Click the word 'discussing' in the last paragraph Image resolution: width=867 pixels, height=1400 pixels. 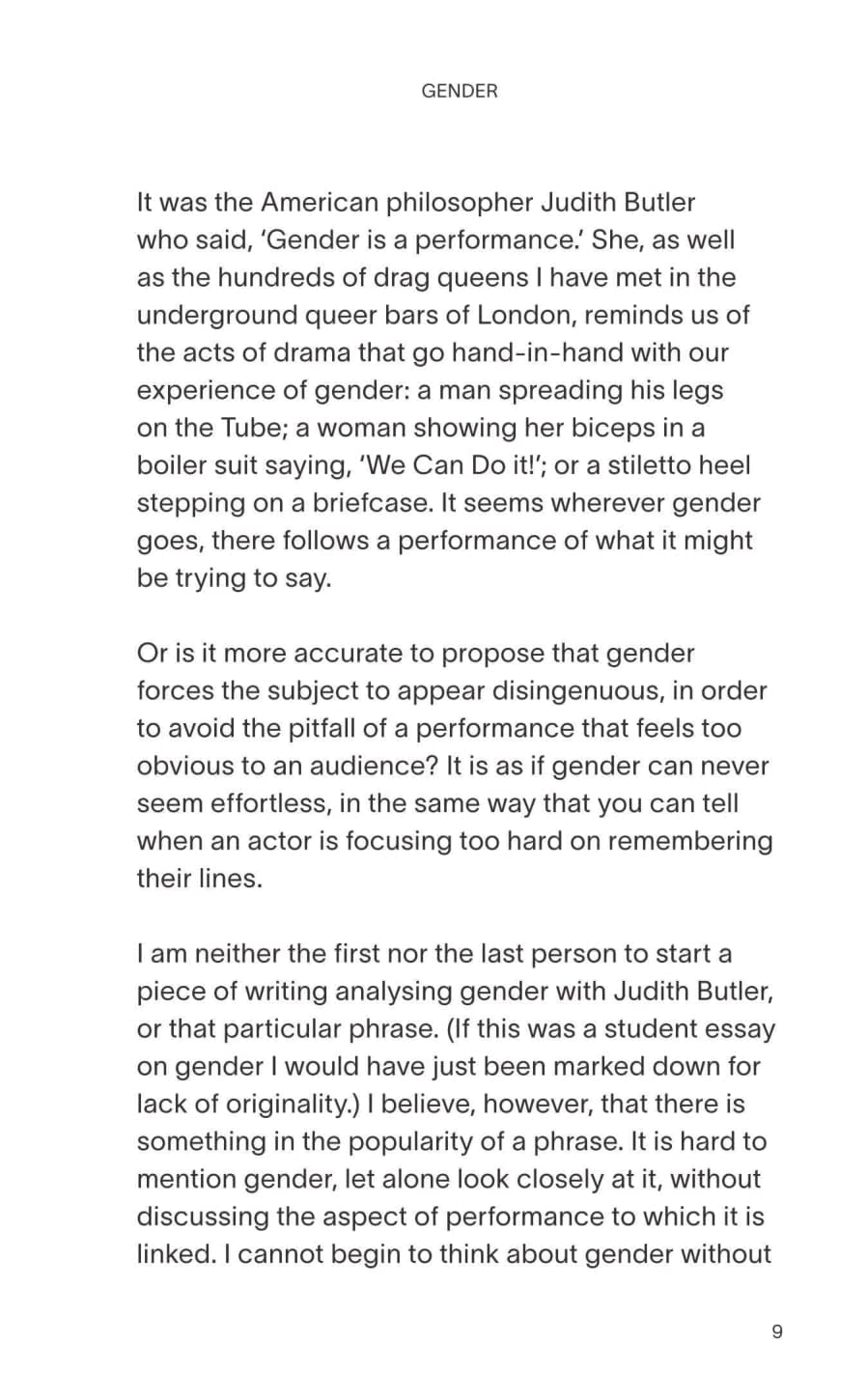point(202,1218)
